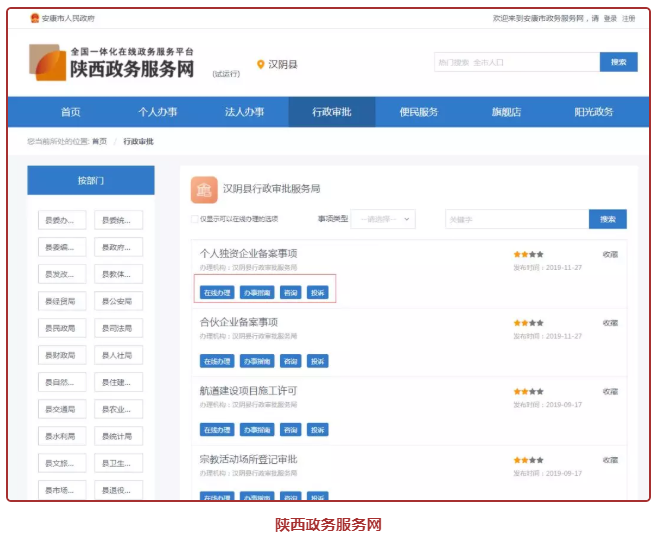The width and height of the screenshot is (661, 538).
Task: Select the 县司法局 department button
Action: [x=118, y=328]
